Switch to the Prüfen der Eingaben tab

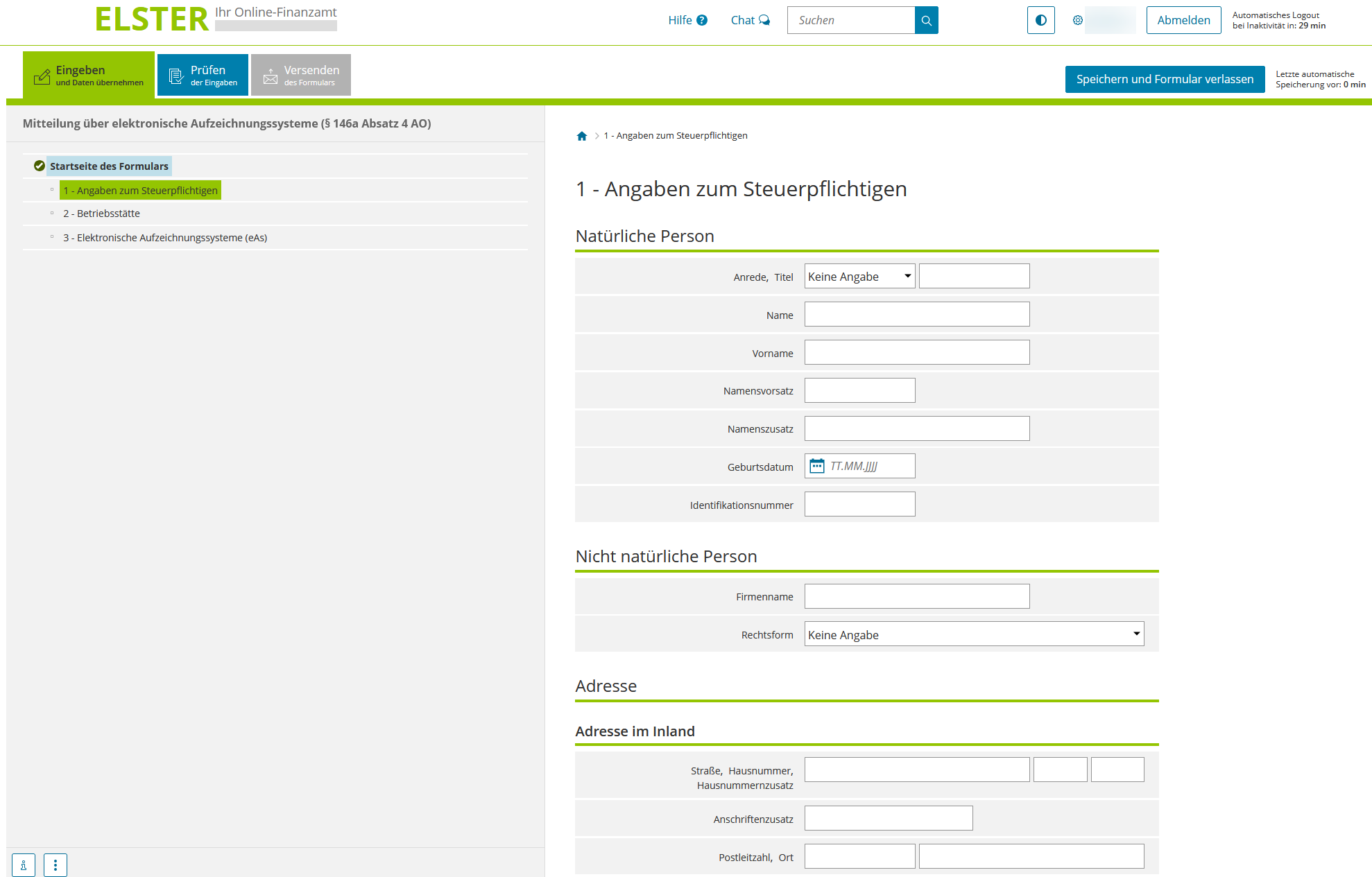click(203, 75)
